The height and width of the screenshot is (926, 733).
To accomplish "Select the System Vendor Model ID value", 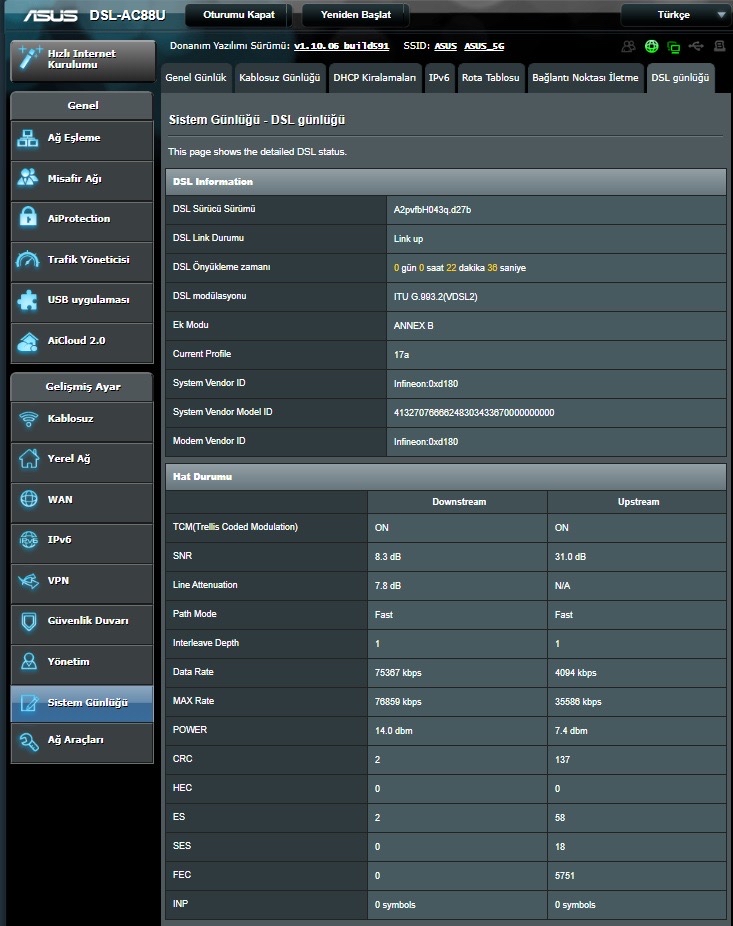I will (474, 412).
